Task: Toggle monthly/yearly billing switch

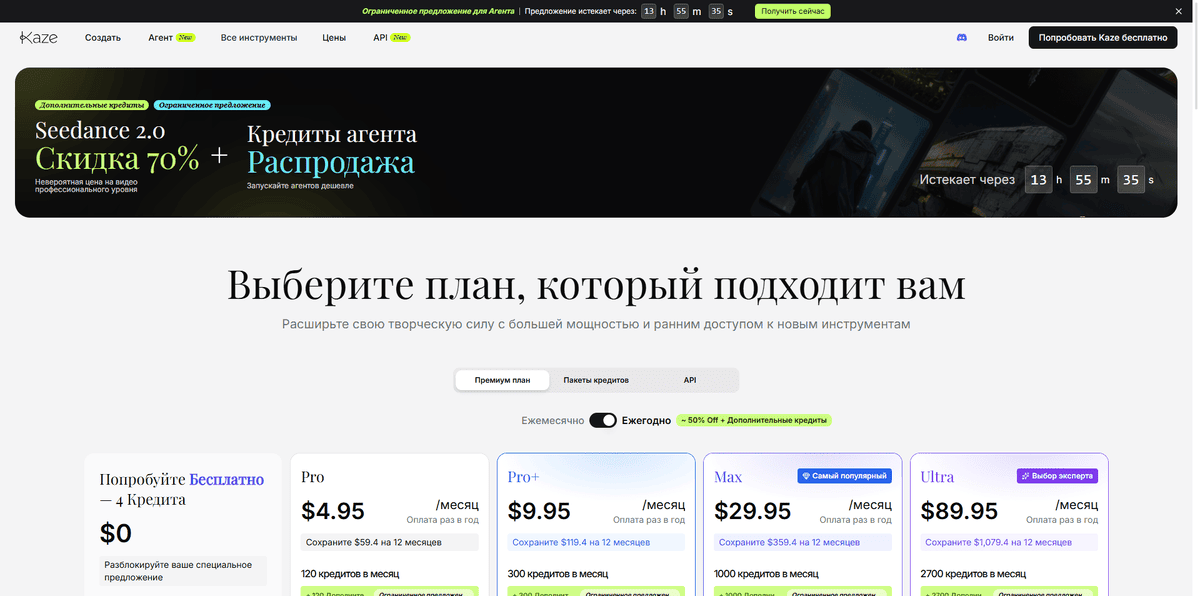Action: (x=603, y=420)
